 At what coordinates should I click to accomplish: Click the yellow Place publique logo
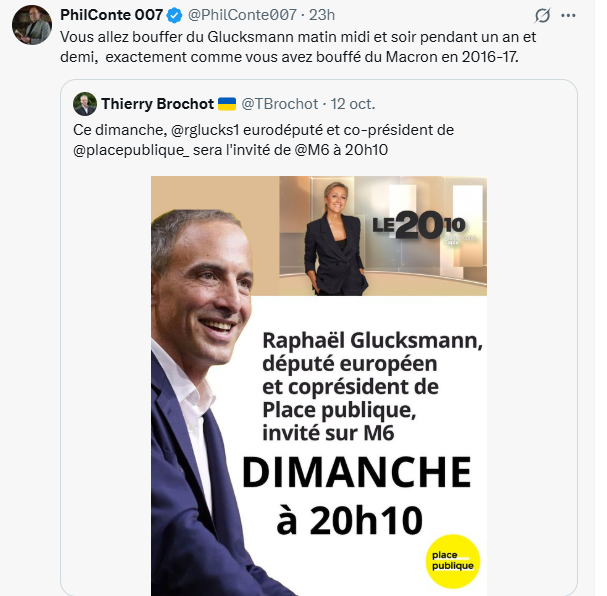pos(452,560)
